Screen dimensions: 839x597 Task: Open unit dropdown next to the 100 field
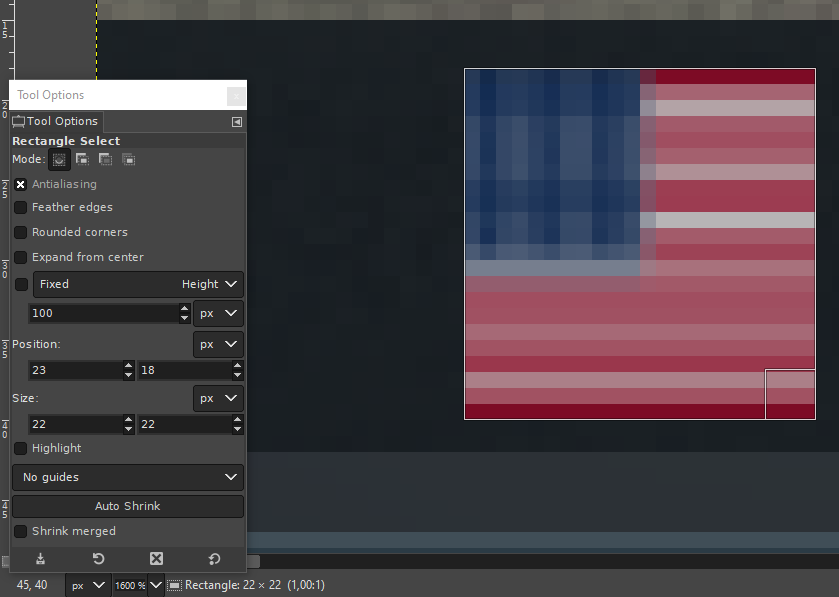click(x=218, y=313)
